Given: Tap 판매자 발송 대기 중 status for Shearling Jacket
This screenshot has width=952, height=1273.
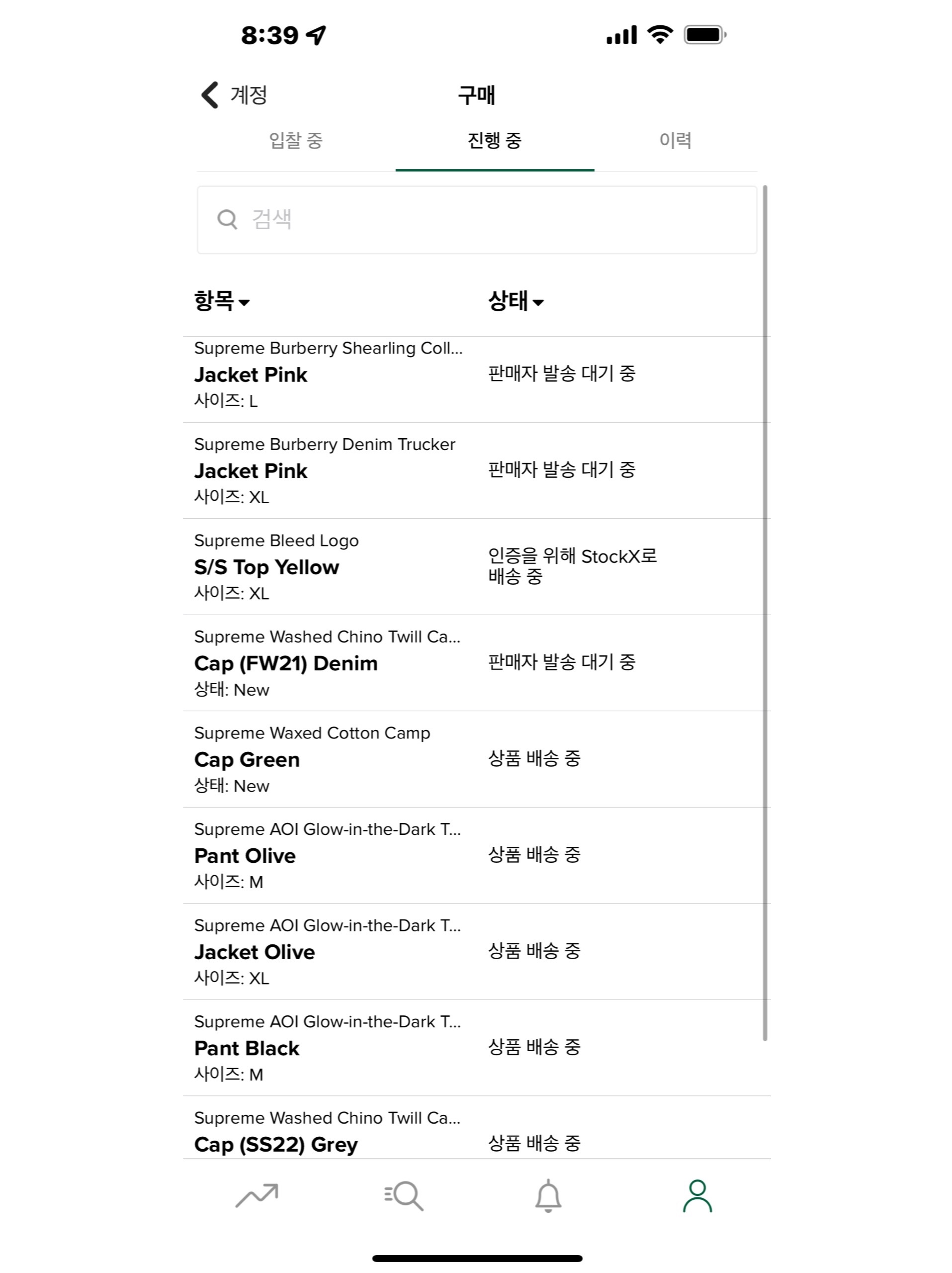Looking at the screenshot, I should [561, 374].
